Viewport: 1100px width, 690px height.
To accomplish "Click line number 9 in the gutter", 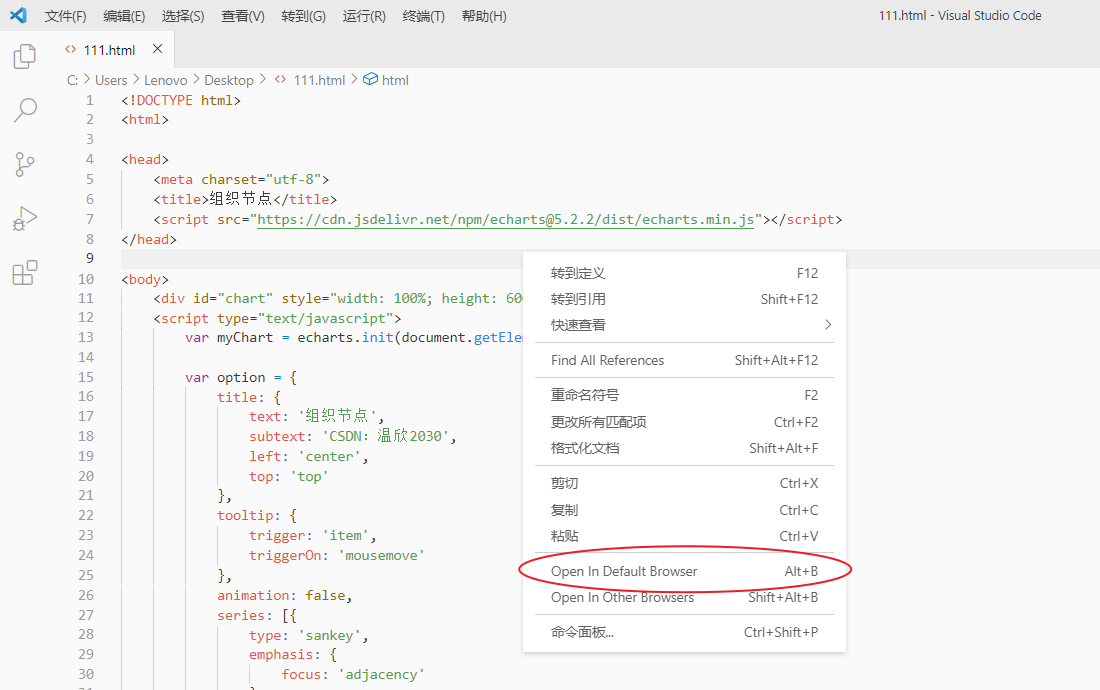I will (89, 258).
